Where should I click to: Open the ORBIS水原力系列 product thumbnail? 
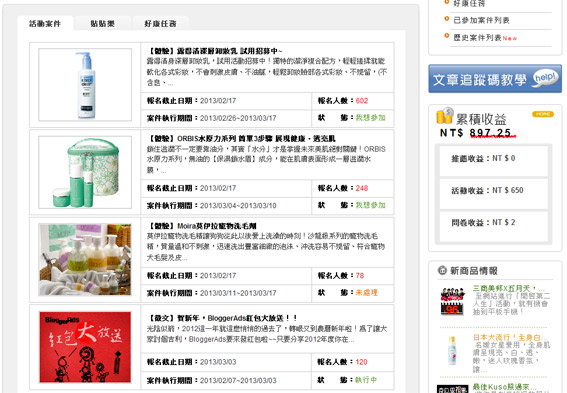coord(85,172)
